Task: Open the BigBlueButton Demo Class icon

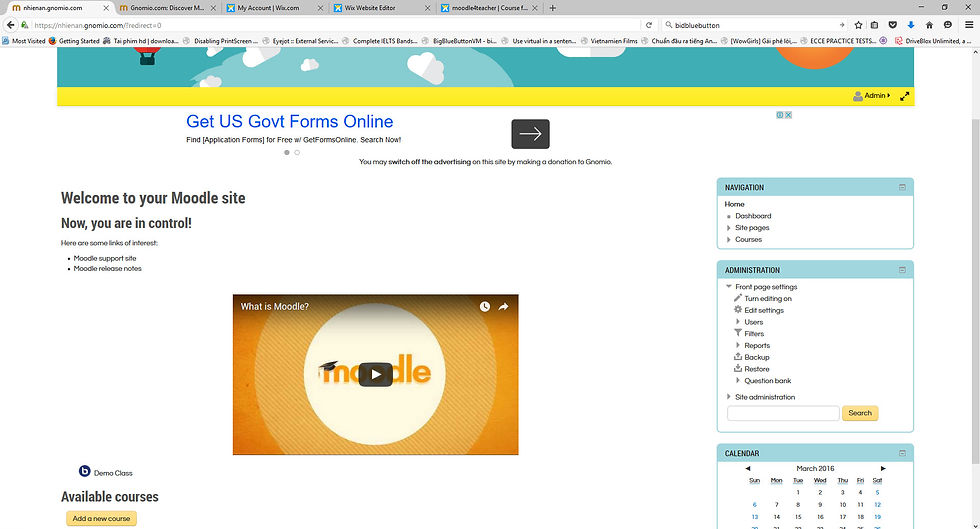Action: pos(84,471)
